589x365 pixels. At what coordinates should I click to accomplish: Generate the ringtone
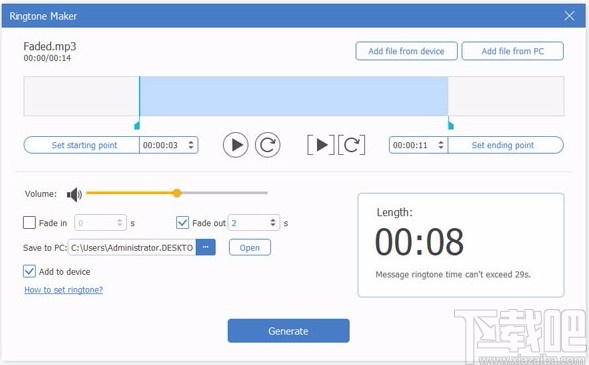pos(288,331)
